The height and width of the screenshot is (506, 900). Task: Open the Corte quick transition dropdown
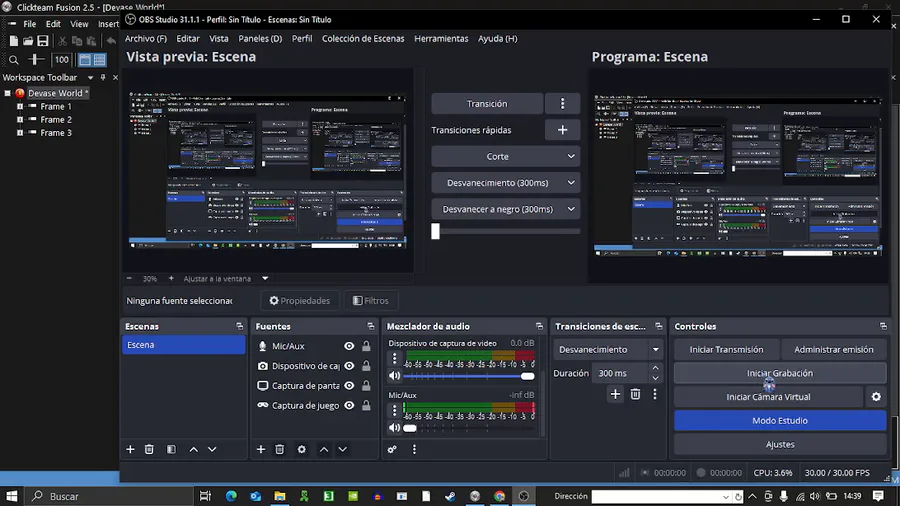pos(505,157)
